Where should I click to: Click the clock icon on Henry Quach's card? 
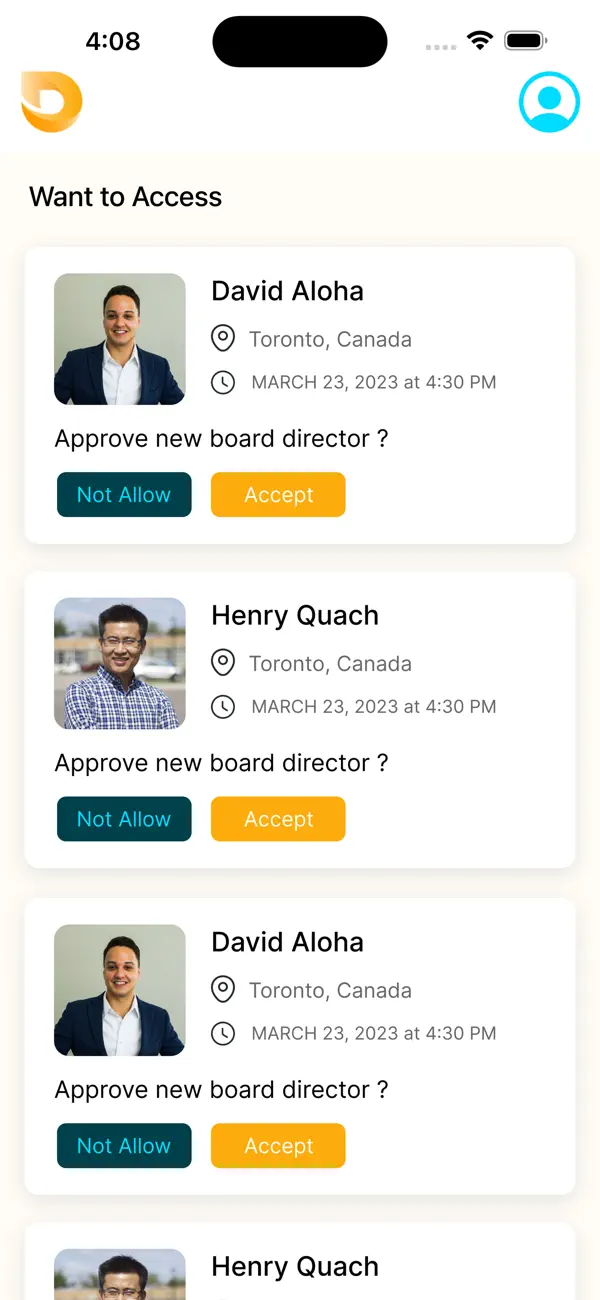pyautogui.click(x=223, y=706)
